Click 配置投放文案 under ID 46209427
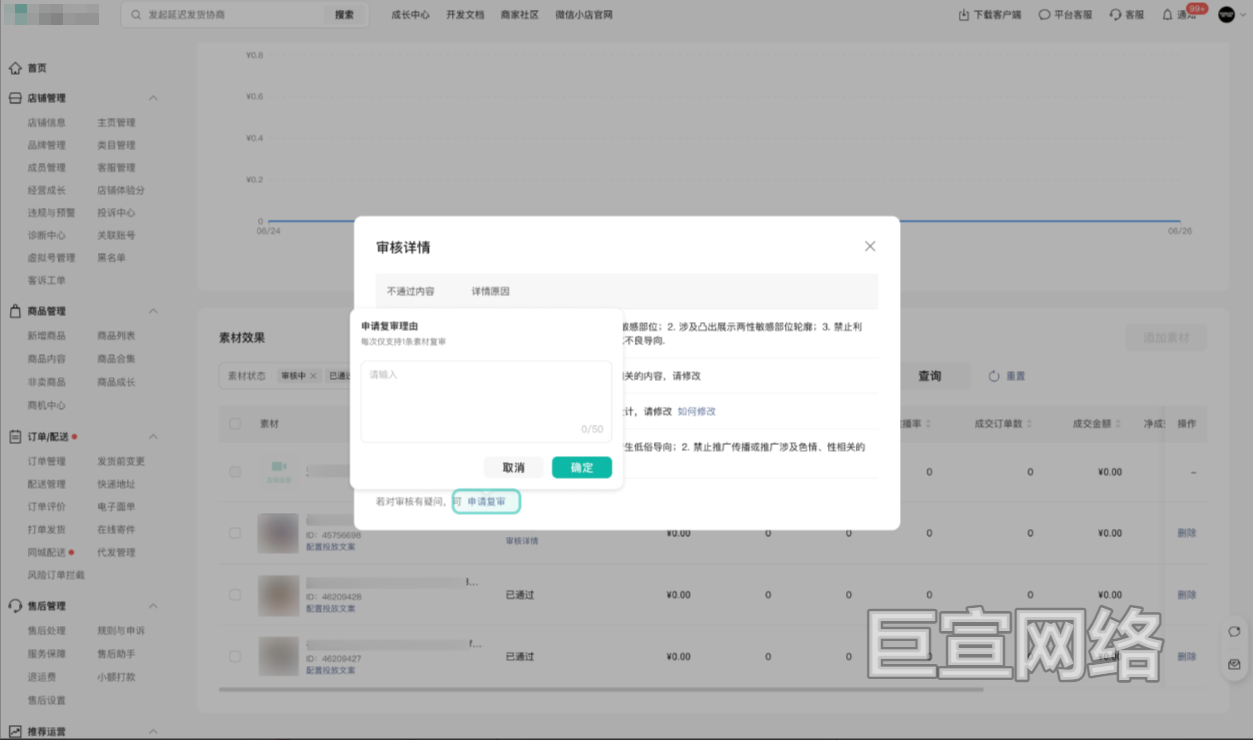1253x740 pixels. (x=330, y=670)
